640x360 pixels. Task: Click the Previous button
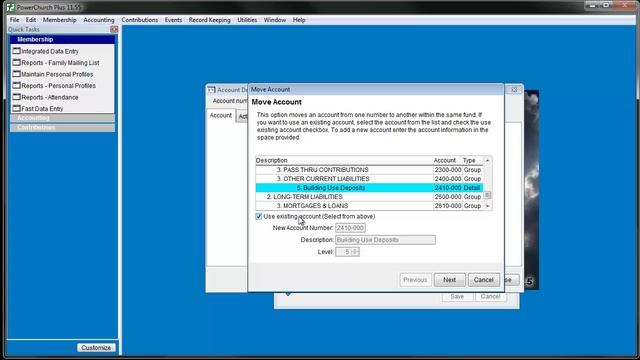point(415,280)
